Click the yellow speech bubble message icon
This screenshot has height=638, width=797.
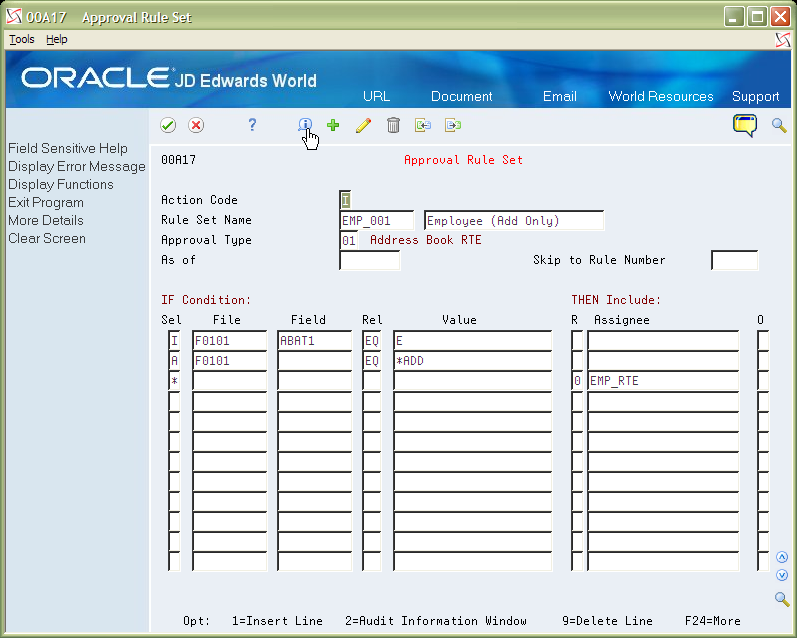[x=745, y=125]
